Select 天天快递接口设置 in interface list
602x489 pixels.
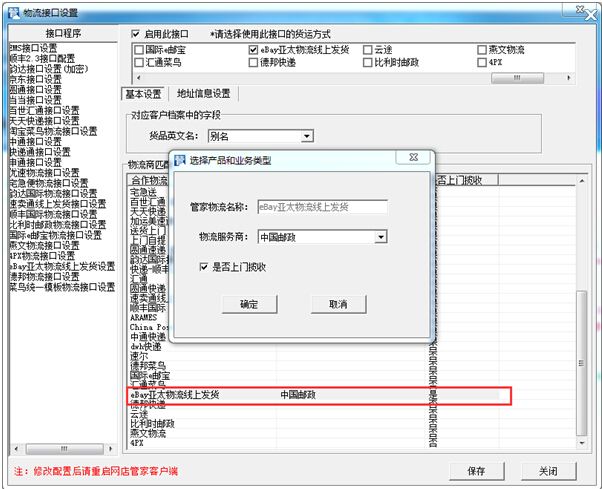tap(45, 121)
